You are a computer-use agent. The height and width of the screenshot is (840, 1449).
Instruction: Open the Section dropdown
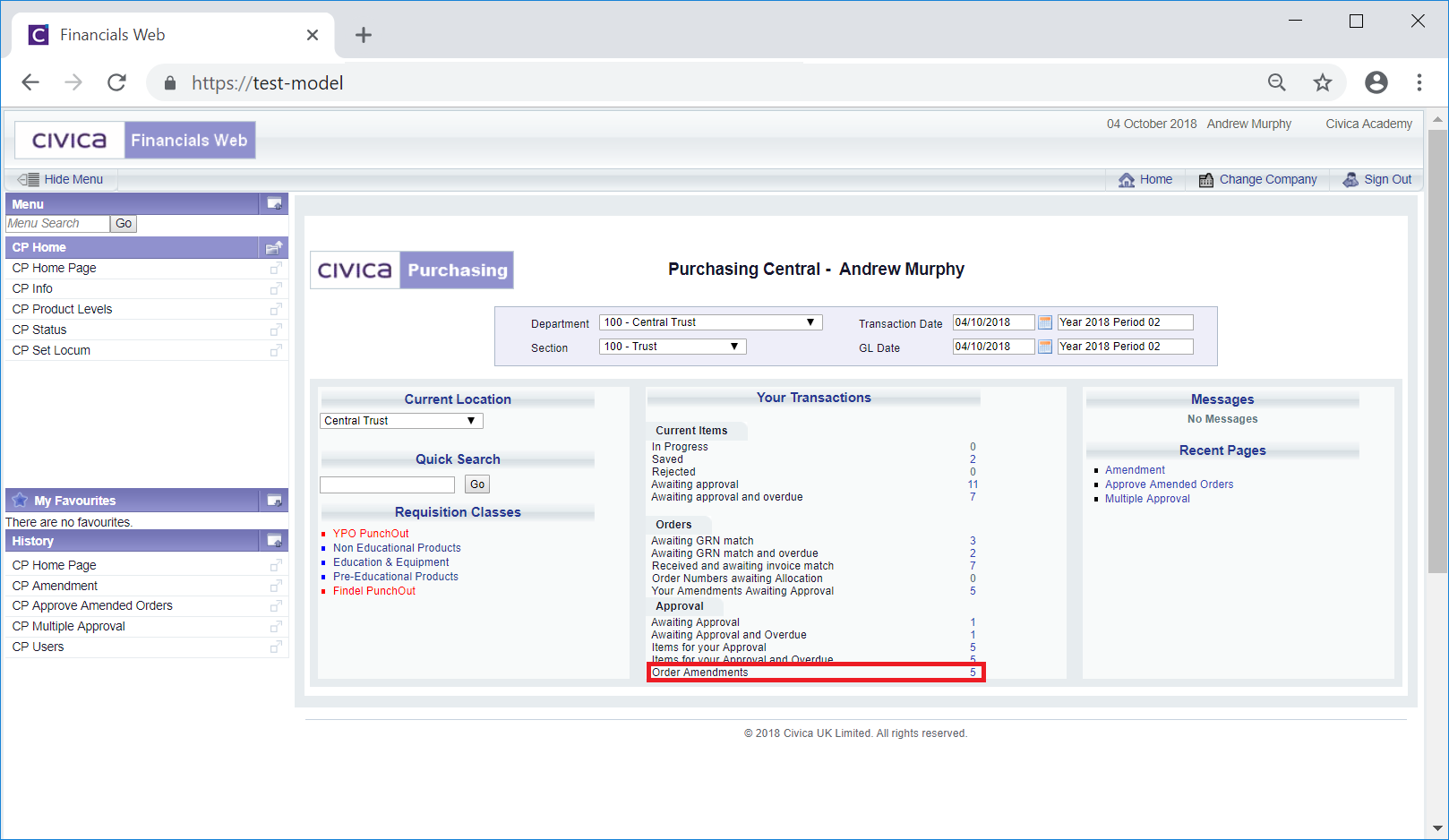673,347
